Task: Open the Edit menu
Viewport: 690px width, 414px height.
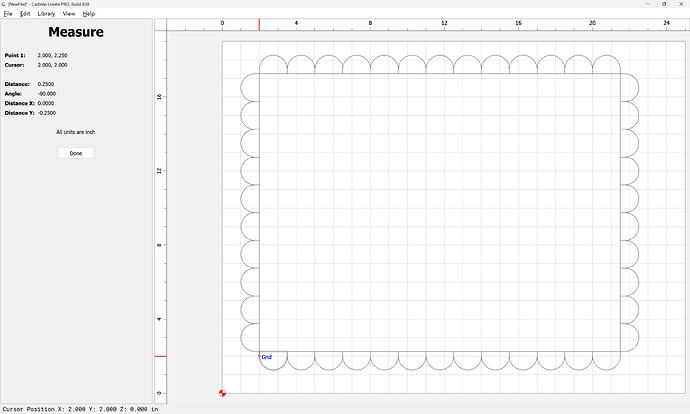Action: 25,14
